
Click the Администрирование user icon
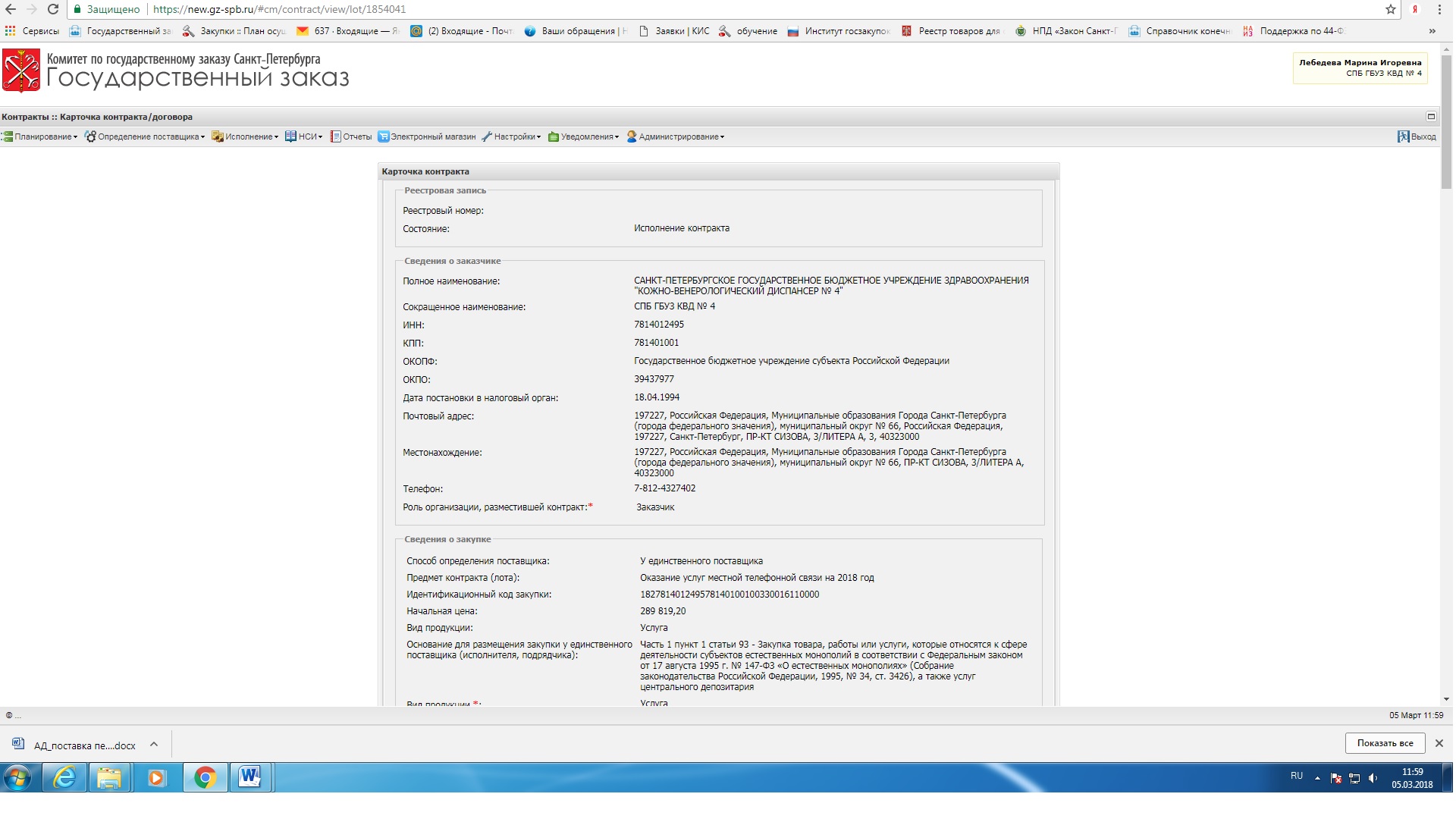pyautogui.click(x=632, y=137)
